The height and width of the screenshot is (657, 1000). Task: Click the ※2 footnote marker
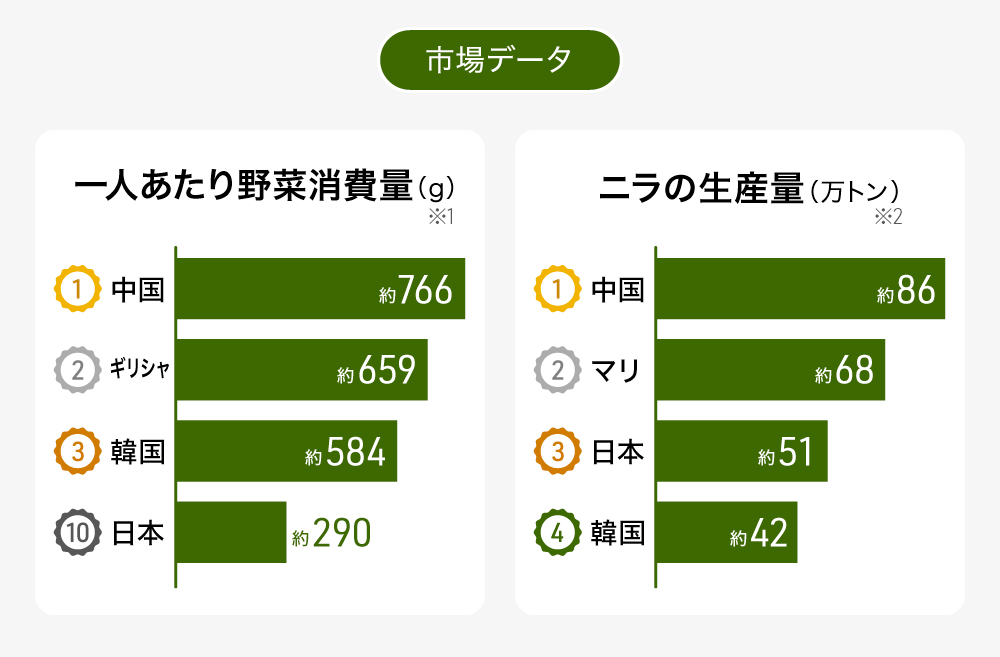point(889,217)
